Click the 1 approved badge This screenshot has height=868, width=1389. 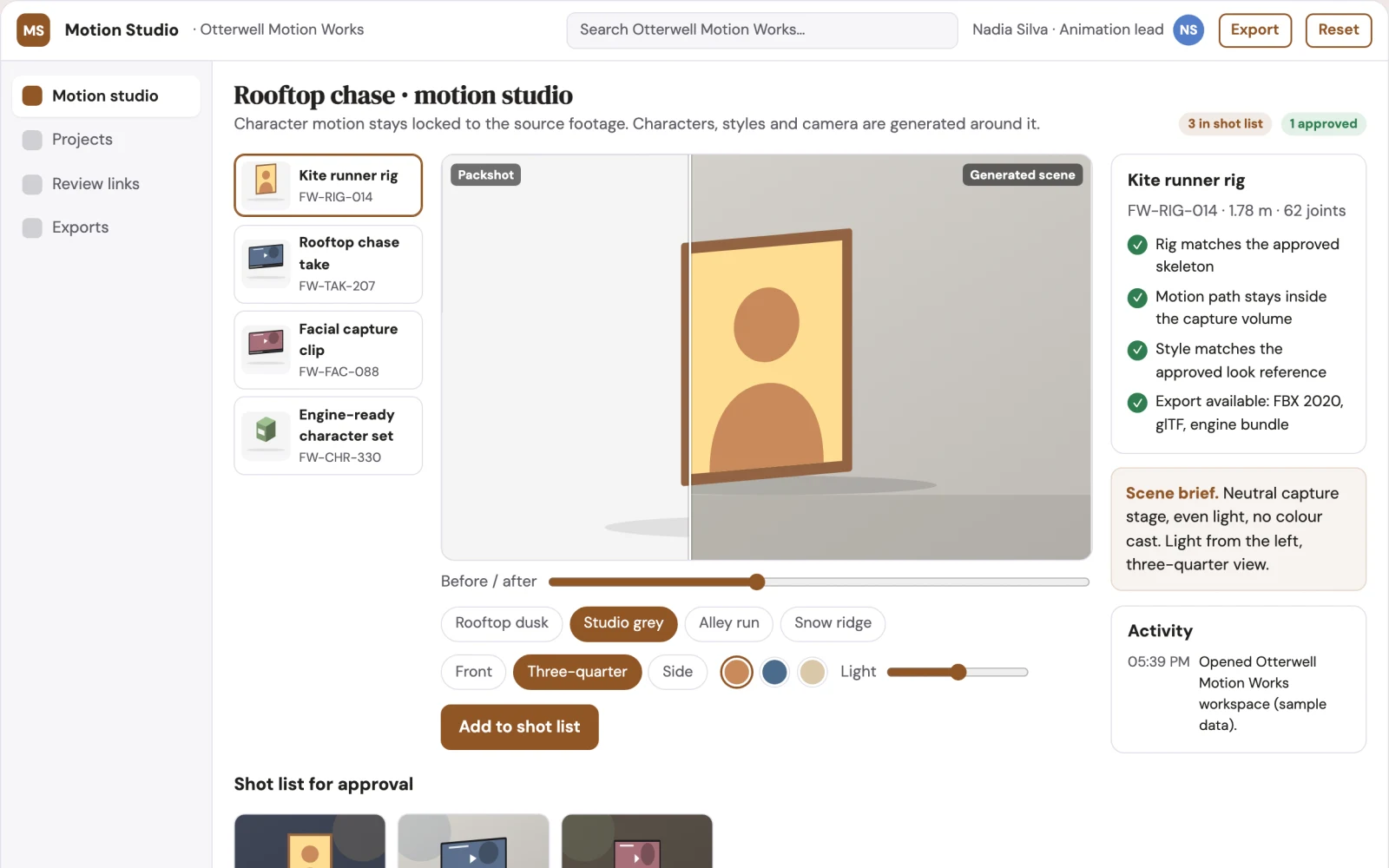click(x=1323, y=124)
